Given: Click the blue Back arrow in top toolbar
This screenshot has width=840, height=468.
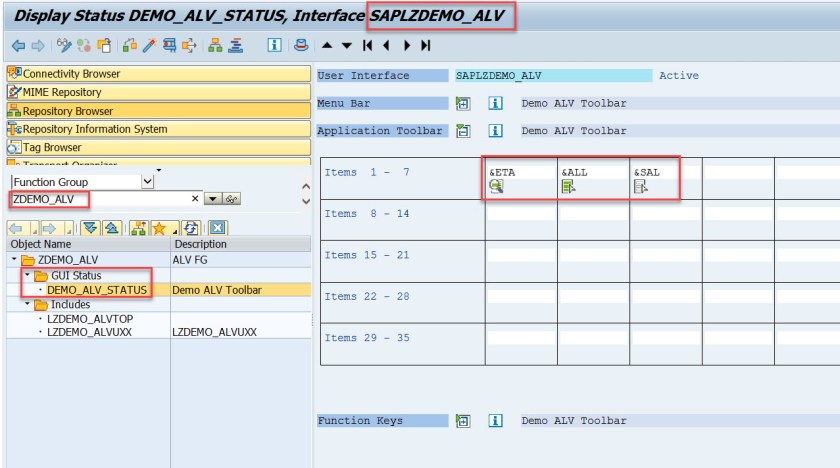Looking at the screenshot, I should coord(18,46).
